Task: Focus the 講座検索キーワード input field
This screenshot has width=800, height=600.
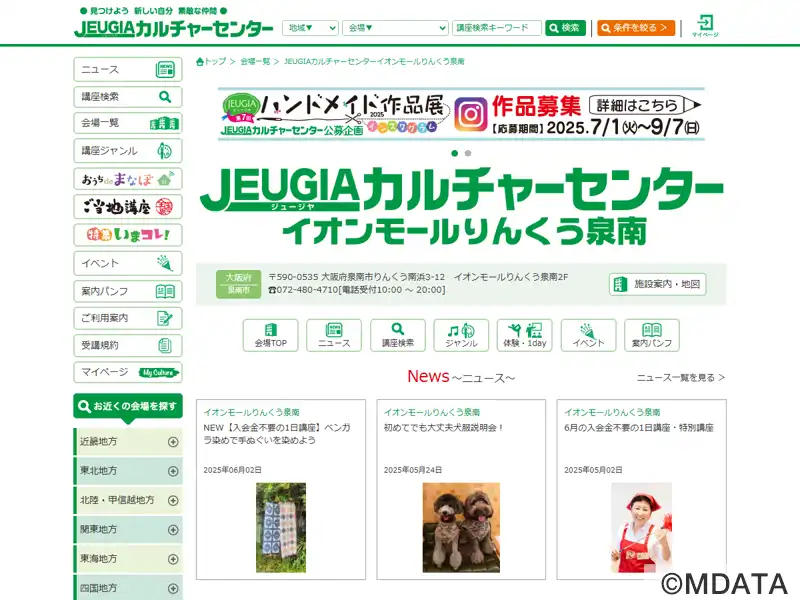Action: click(496, 28)
